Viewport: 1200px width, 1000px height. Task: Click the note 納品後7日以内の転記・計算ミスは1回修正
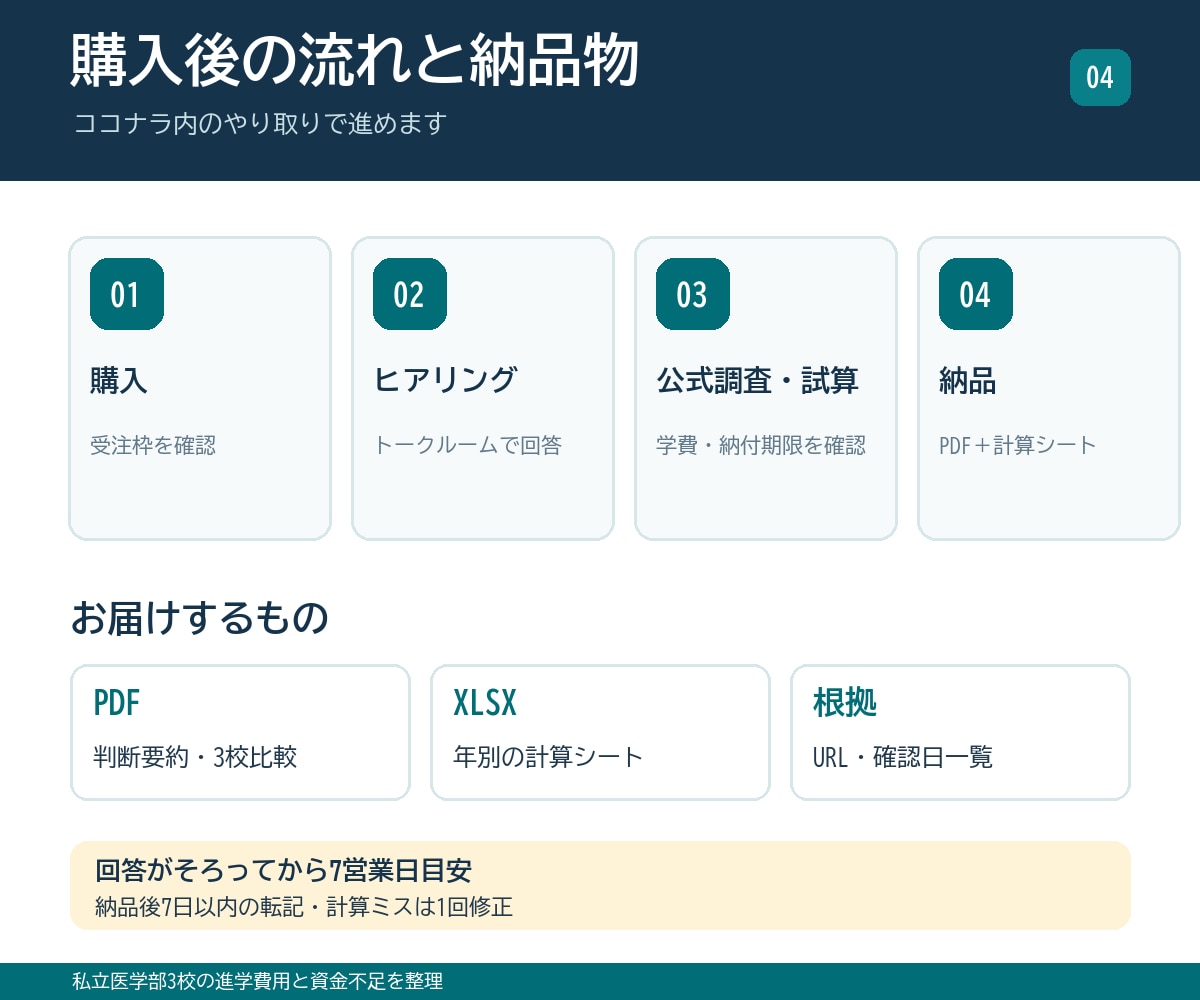[x=304, y=908]
